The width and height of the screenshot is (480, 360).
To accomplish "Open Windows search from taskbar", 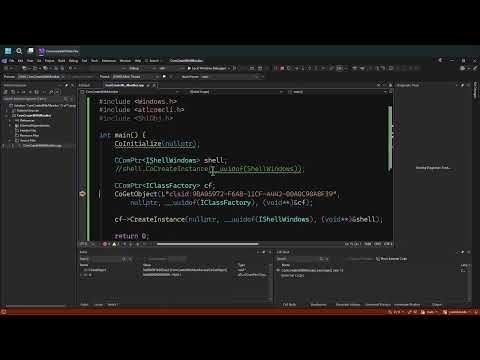I will pyautogui.click(x=19, y=51).
